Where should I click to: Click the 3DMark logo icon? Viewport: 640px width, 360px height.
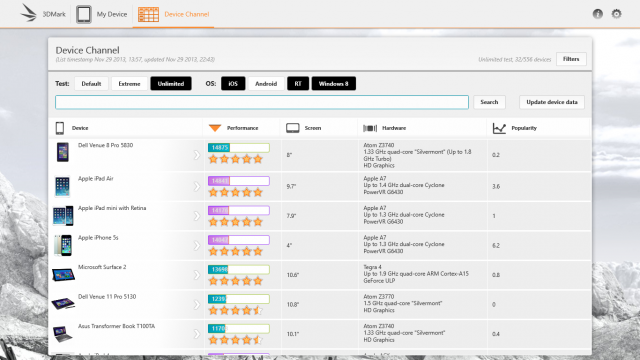28,13
